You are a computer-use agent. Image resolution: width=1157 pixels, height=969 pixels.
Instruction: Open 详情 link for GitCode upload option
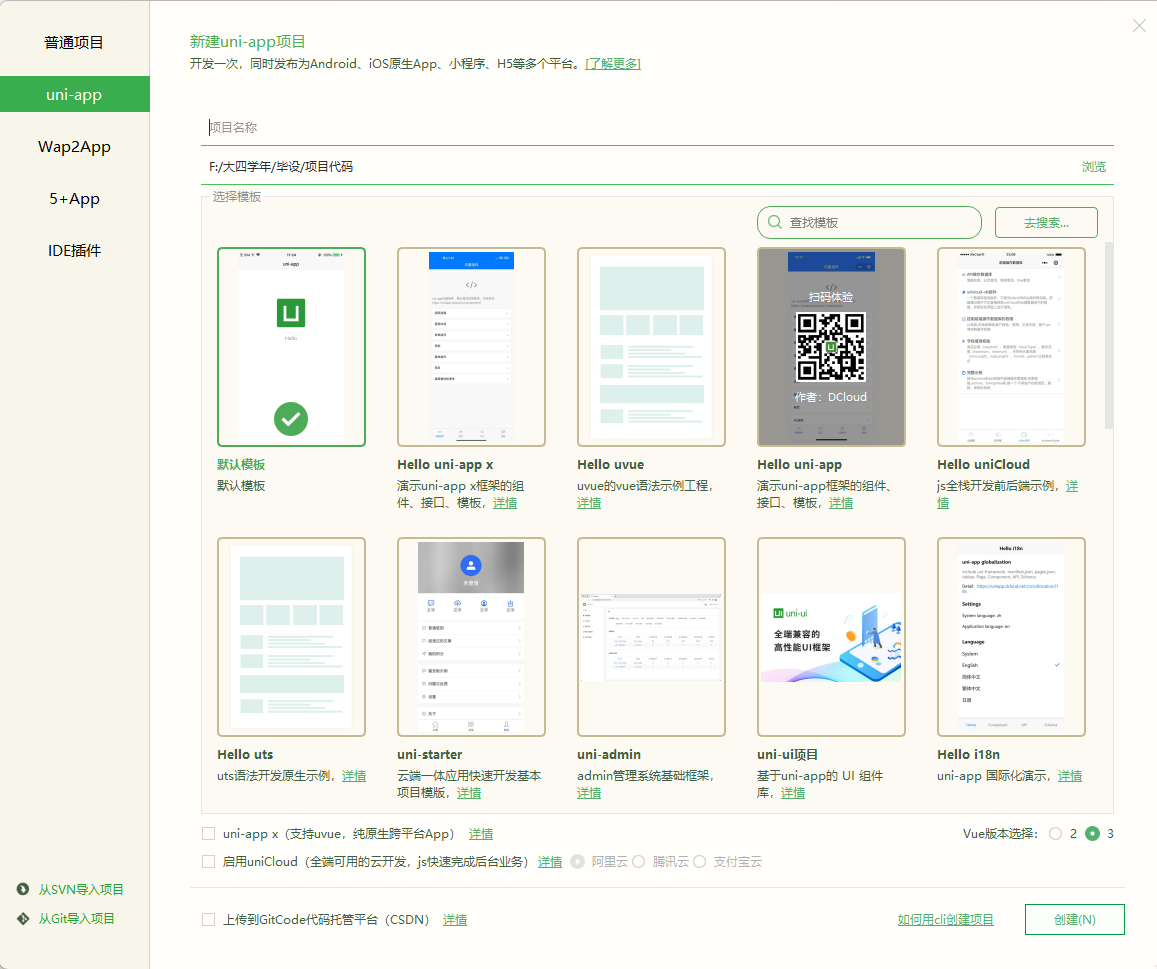click(455, 920)
